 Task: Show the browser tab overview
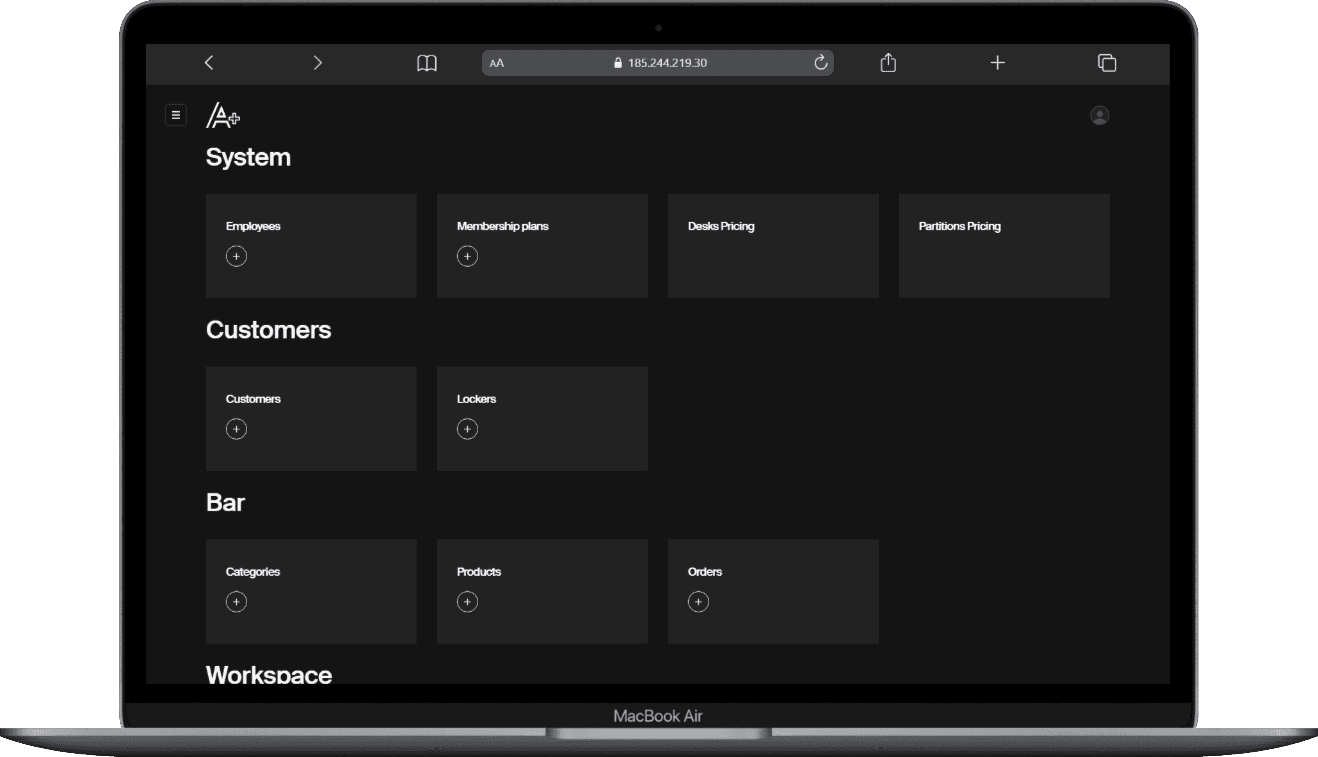1107,63
